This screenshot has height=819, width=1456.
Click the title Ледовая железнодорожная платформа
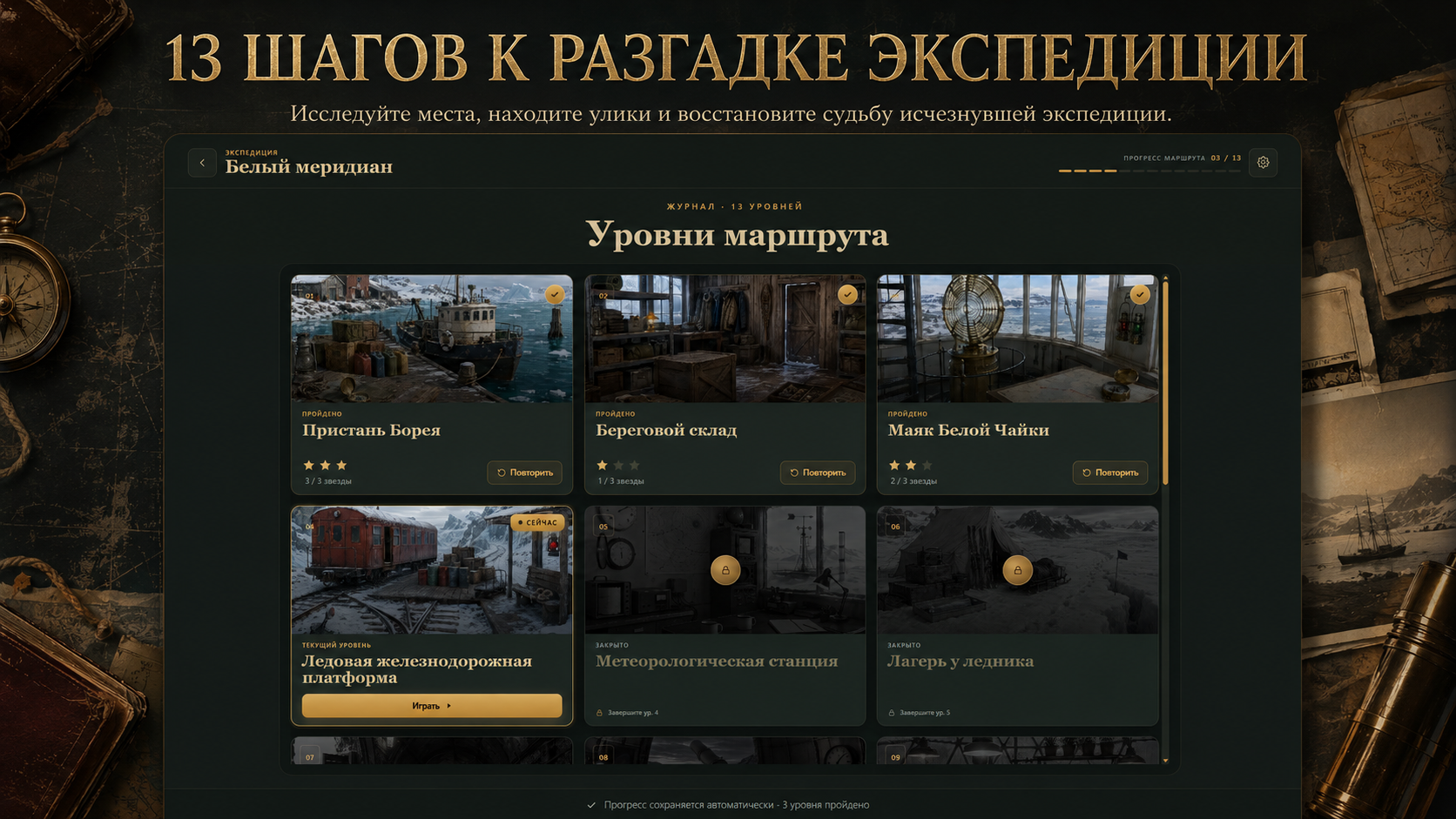pos(417,669)
